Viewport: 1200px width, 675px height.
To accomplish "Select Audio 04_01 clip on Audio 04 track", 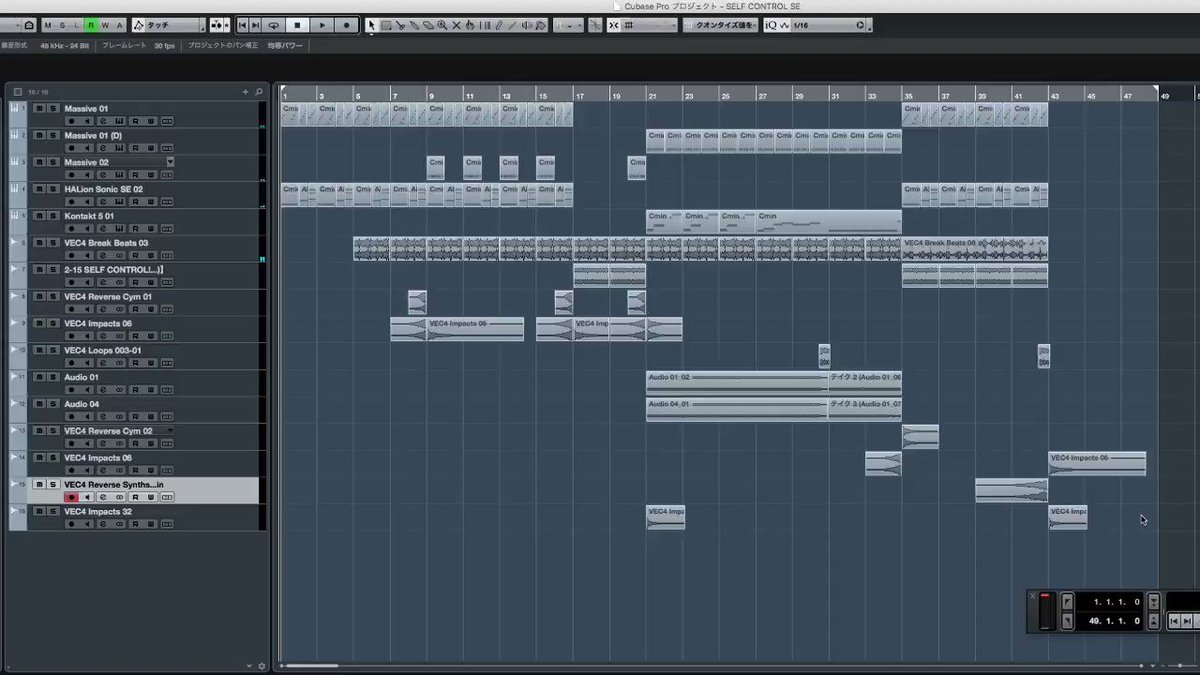I will tap(737, 409).
